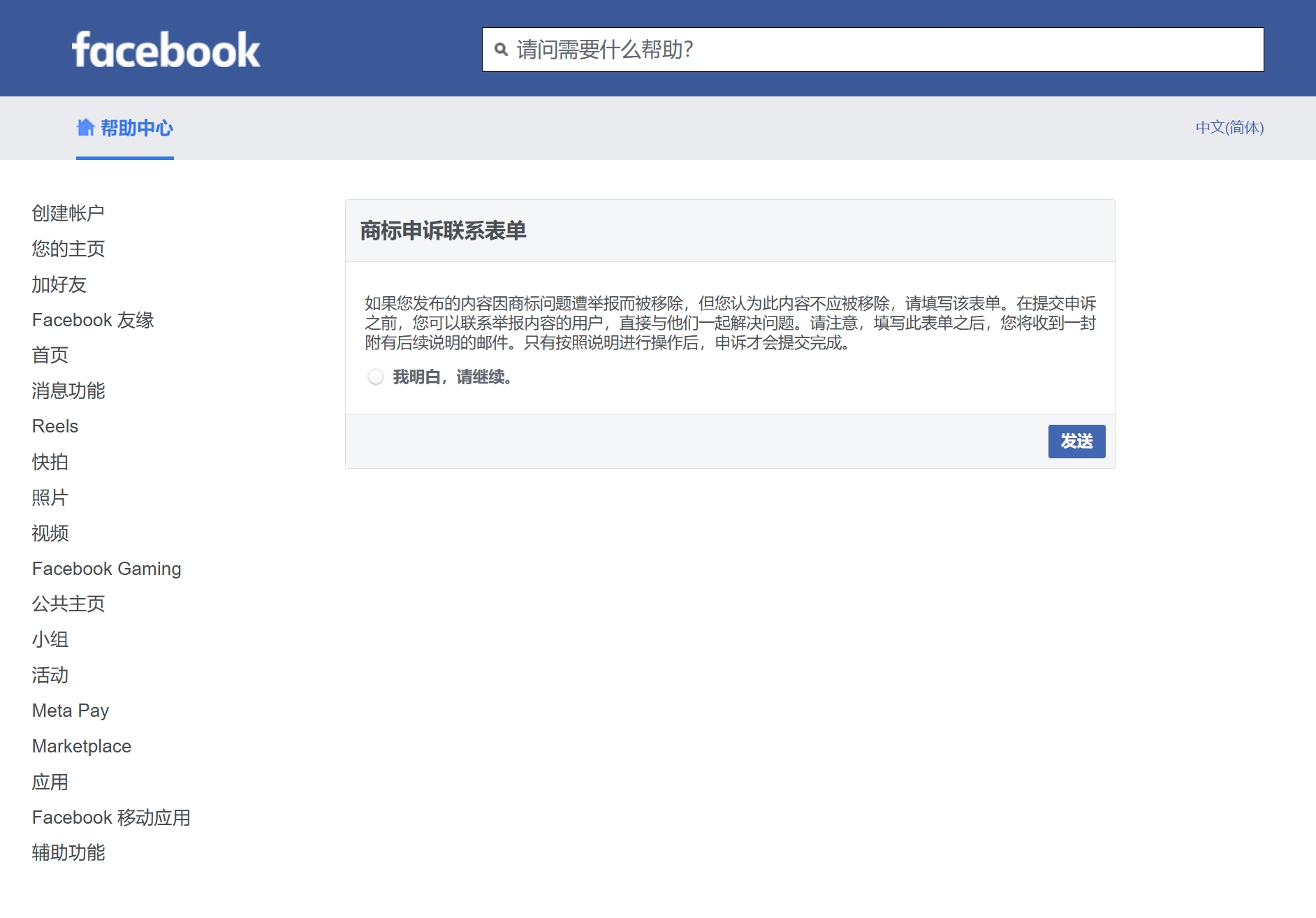Viewport: 1316px width, 918px height.
Task: Click Reels in the sidebar
Action: [x=55, y=426]
